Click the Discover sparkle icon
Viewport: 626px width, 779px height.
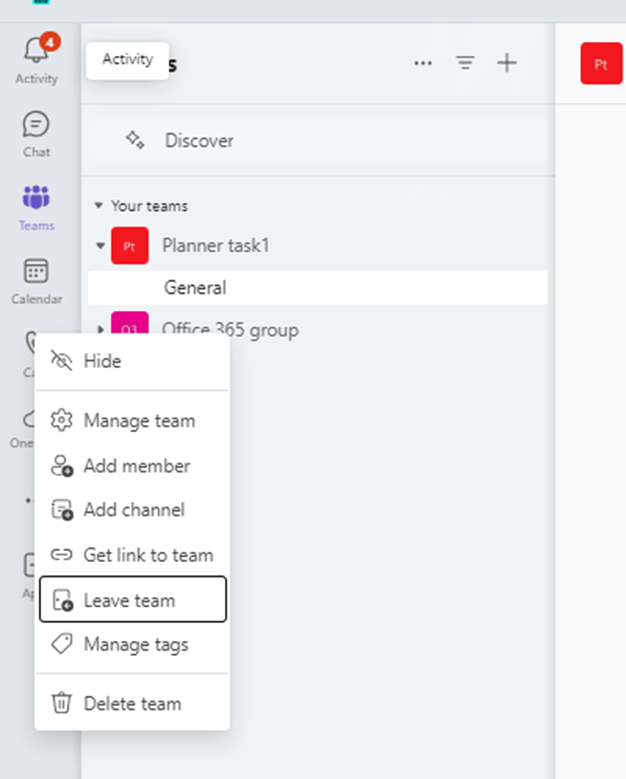point(135,140)
